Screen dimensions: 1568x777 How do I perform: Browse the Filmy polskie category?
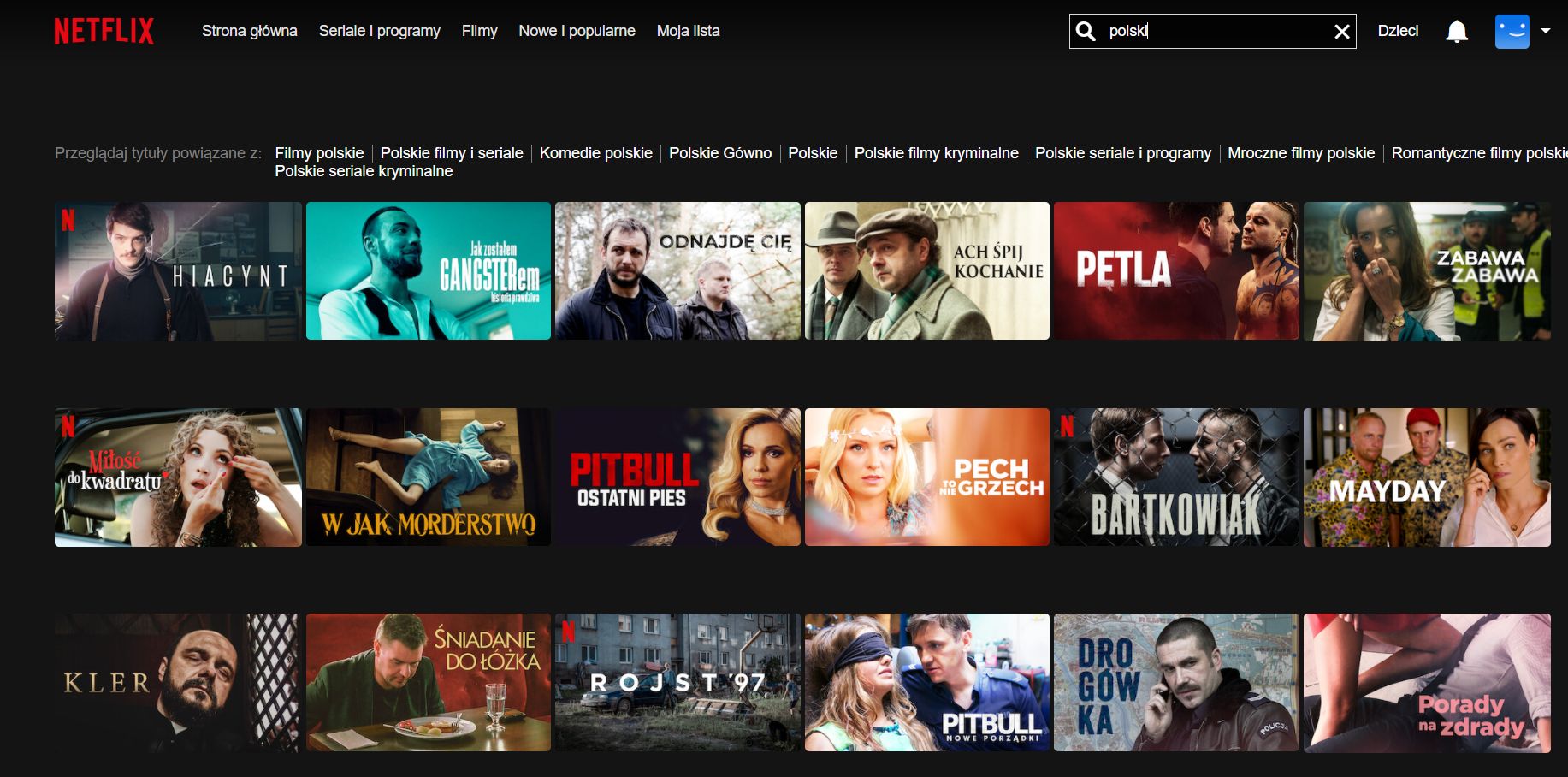pyautogui.click(x=319, y=153)
